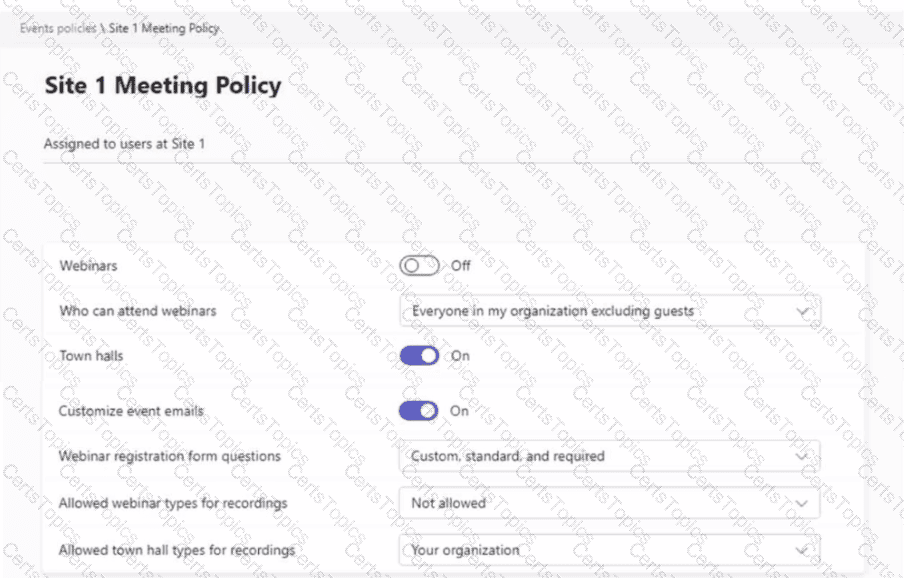
Task: Click the Town halls setting label
Action: pos(93,356)
